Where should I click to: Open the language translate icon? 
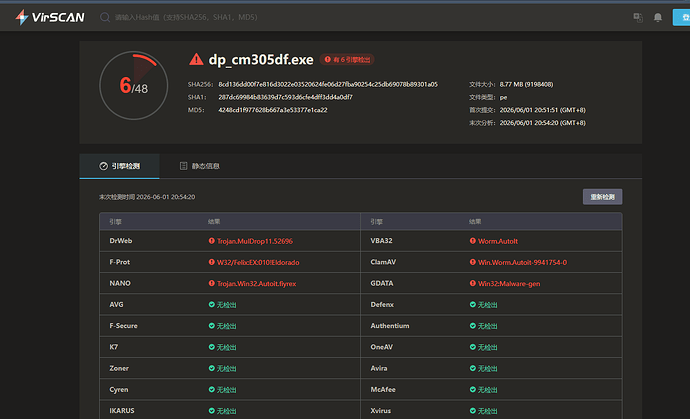(638, 17)
